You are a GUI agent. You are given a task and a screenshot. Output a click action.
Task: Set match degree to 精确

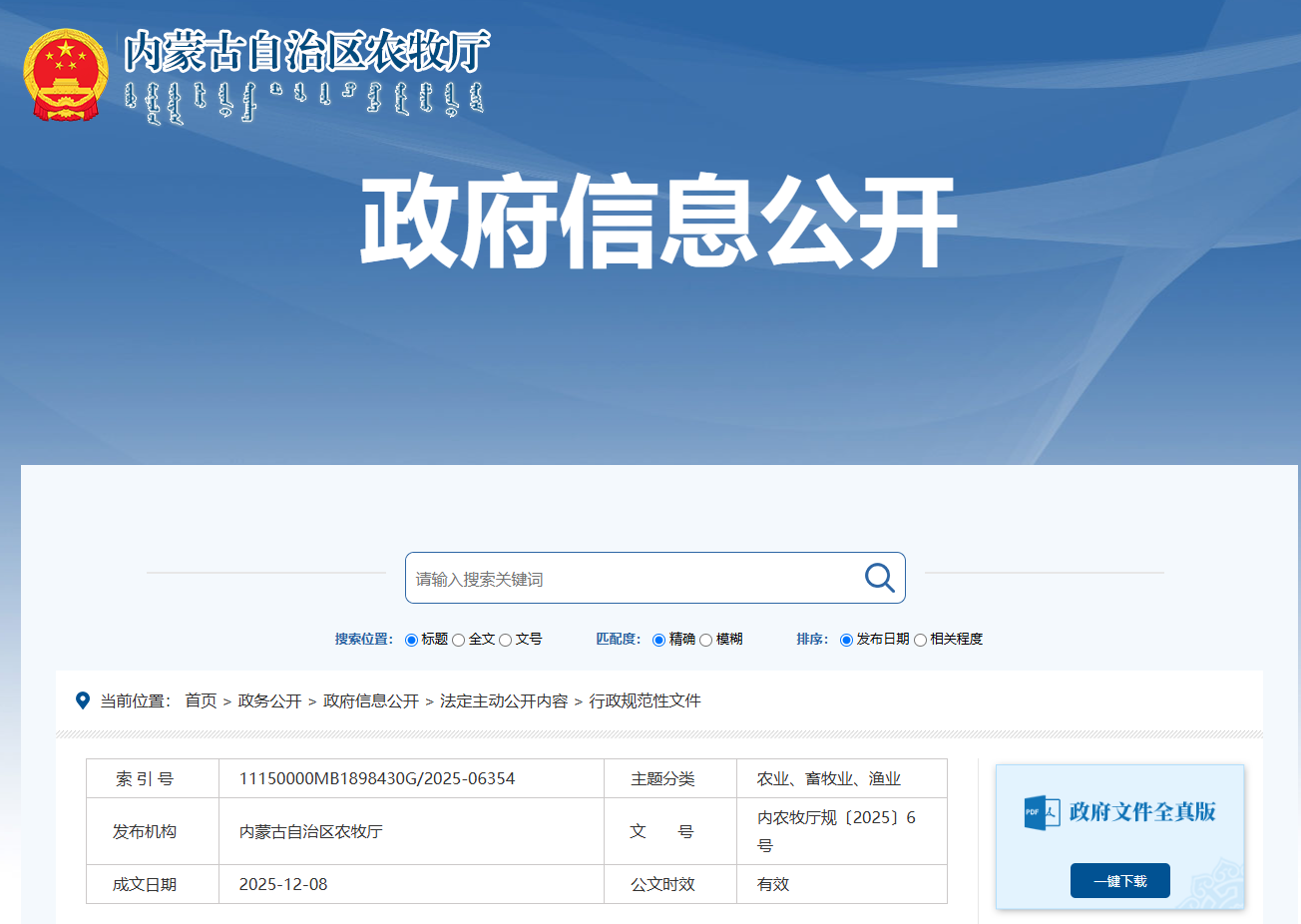658,640
